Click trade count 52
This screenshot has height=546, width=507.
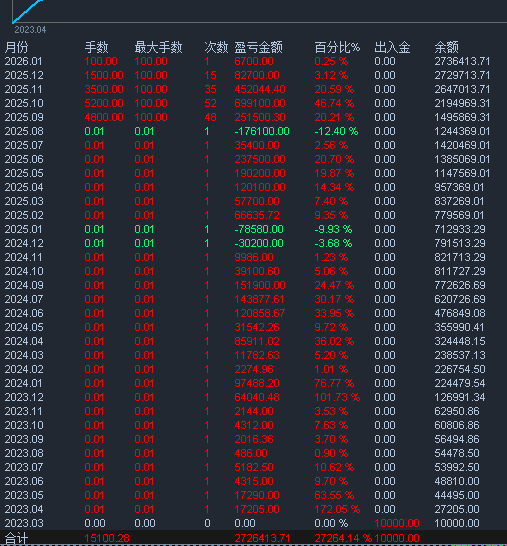(x=210, y=103)
